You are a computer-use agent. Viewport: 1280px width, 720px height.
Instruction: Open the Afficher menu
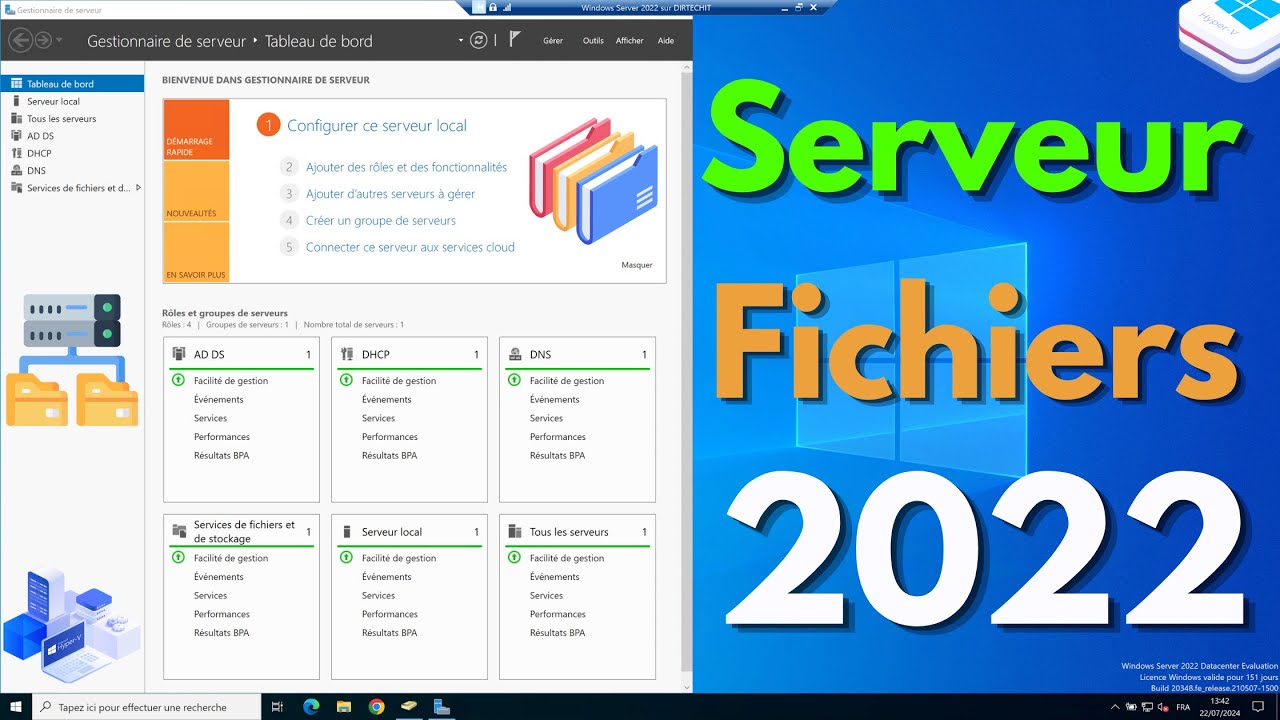tap(630, 41)
